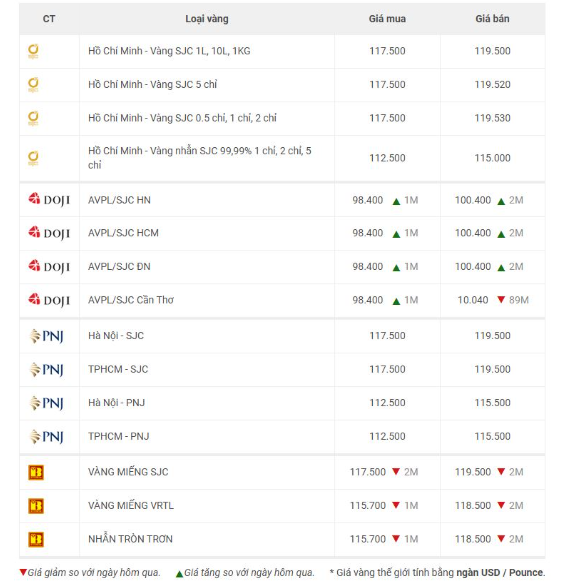Screen dimensions: 561x587
Task: Click the logo beside NHẪN TRÒN TRƠN
Action: (36, 539)
